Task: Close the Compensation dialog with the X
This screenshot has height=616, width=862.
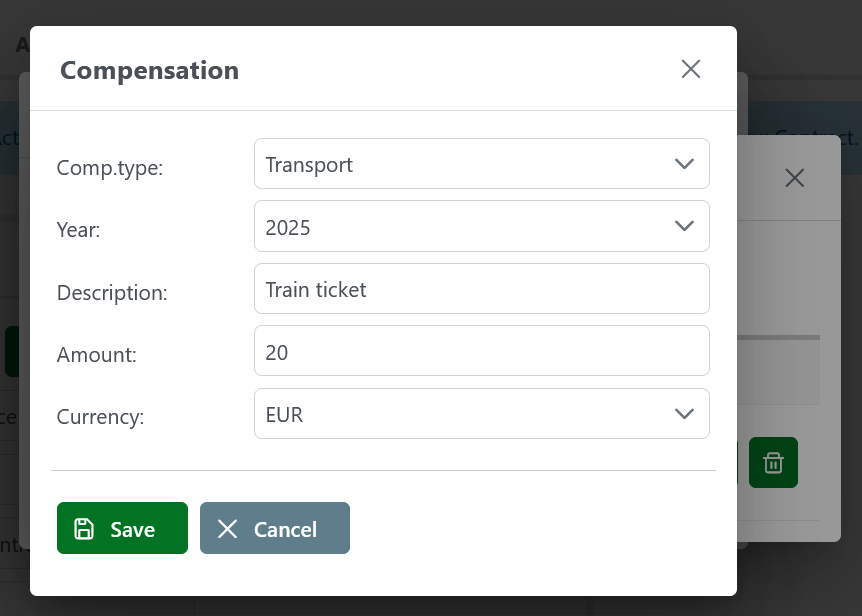Action: click(690, 69)
